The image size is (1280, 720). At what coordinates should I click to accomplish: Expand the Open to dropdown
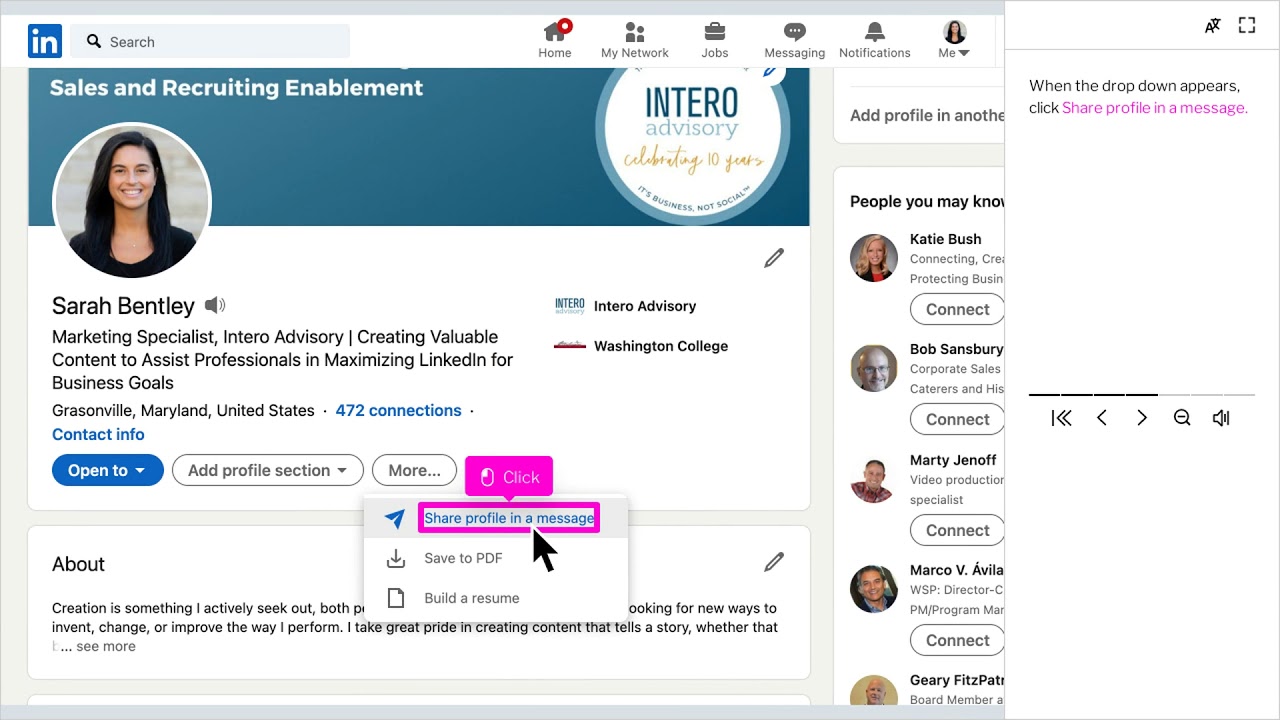[107, 470]
